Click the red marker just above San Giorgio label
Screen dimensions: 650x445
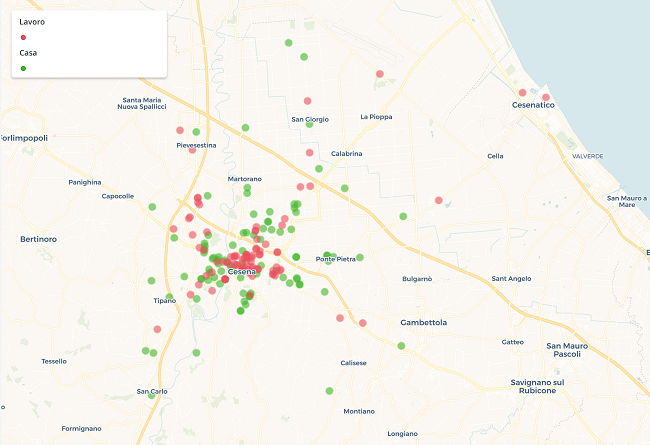tap(307, 101)
